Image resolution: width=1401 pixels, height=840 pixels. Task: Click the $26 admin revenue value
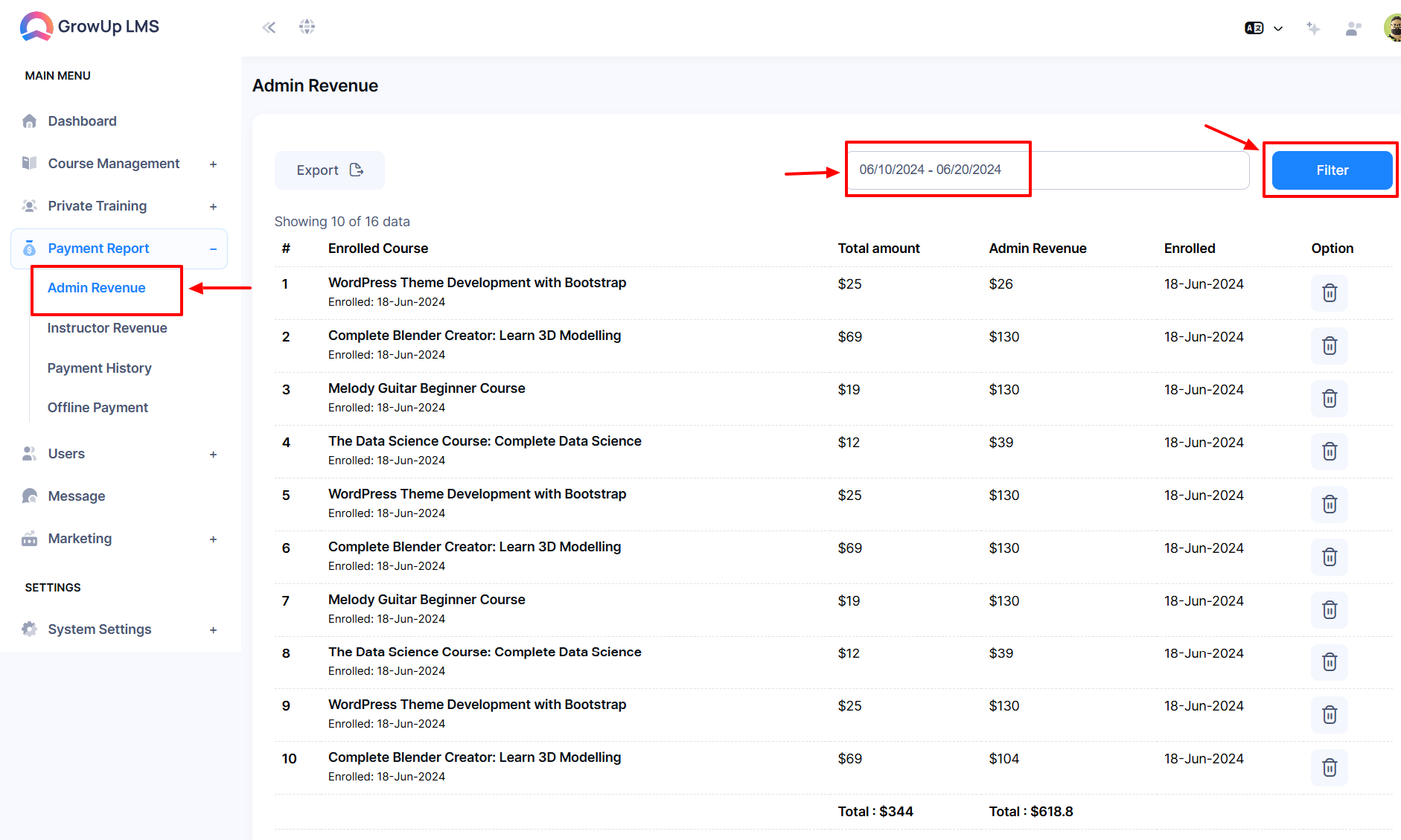tap(1001, 284)
